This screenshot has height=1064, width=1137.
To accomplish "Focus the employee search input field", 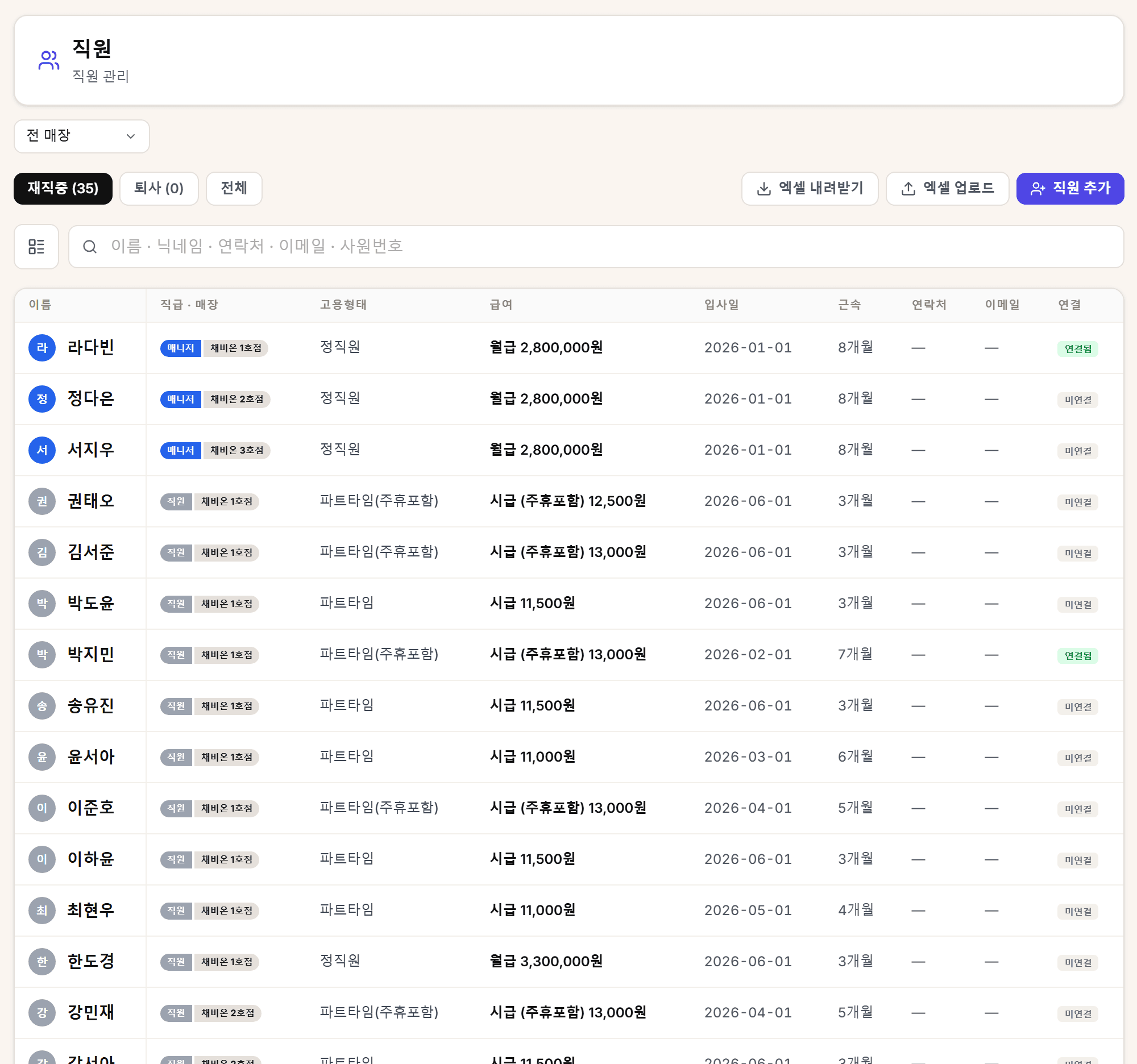I will coord(596,247).
